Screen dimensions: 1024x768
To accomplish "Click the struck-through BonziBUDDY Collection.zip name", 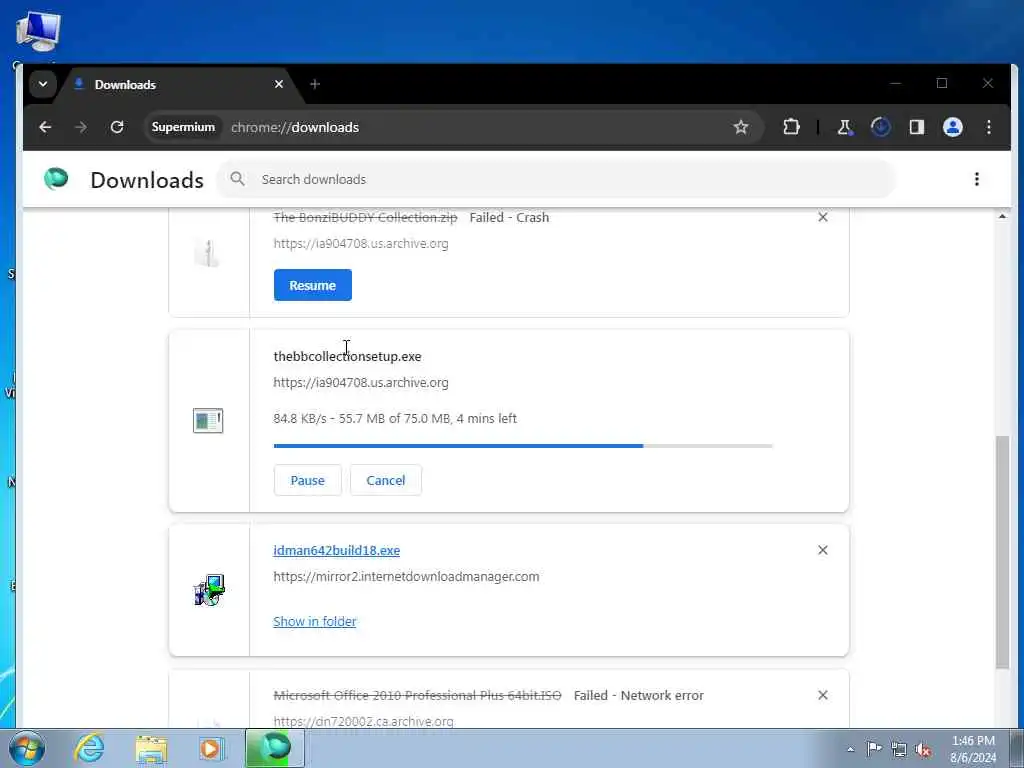I will (365, 217).
